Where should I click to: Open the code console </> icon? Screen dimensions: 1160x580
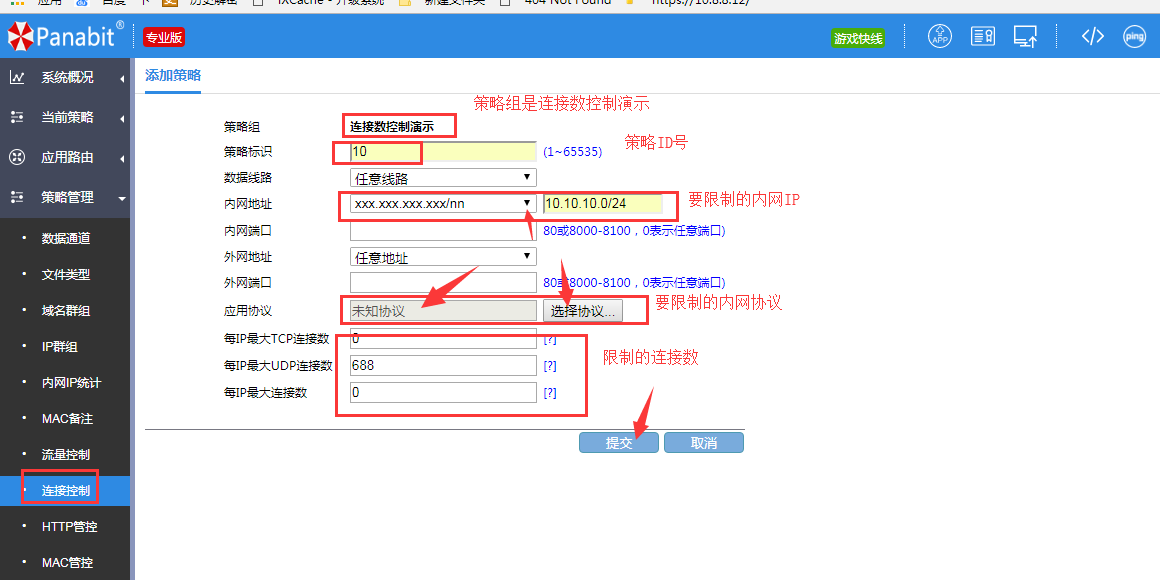(1092, 37)
